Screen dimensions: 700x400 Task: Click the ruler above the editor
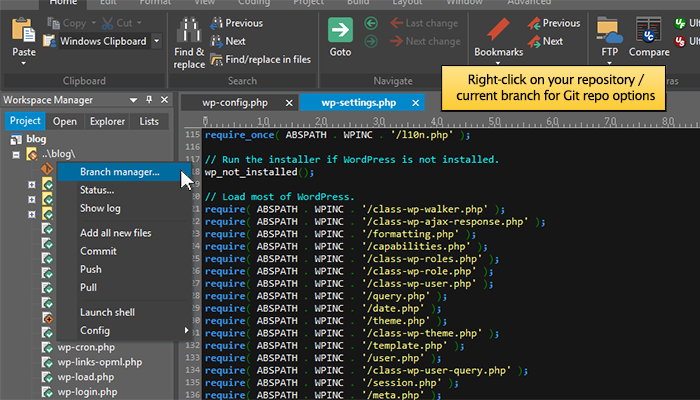click(x=442, y=121)
